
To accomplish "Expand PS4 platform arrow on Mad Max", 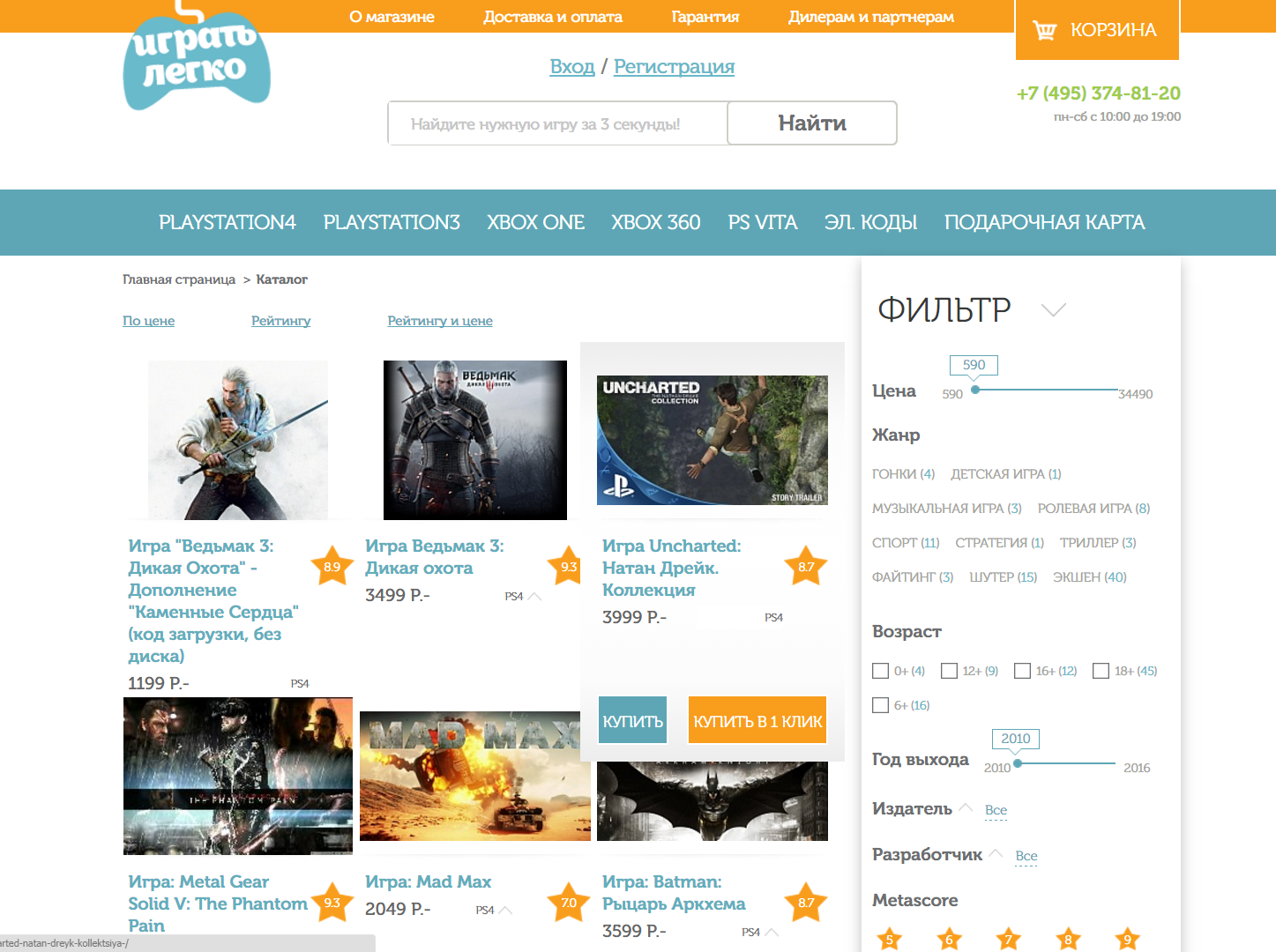I will point(505,911).
